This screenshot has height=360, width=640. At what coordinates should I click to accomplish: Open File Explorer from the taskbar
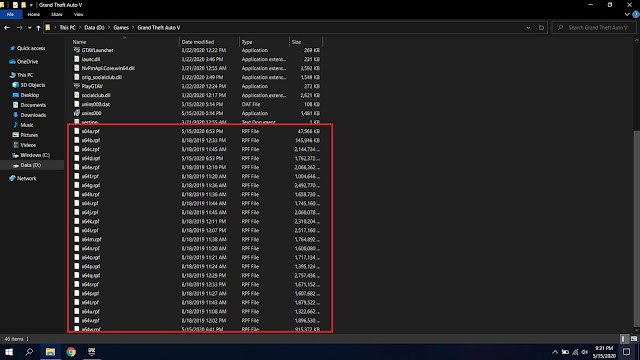pos(50,352)
